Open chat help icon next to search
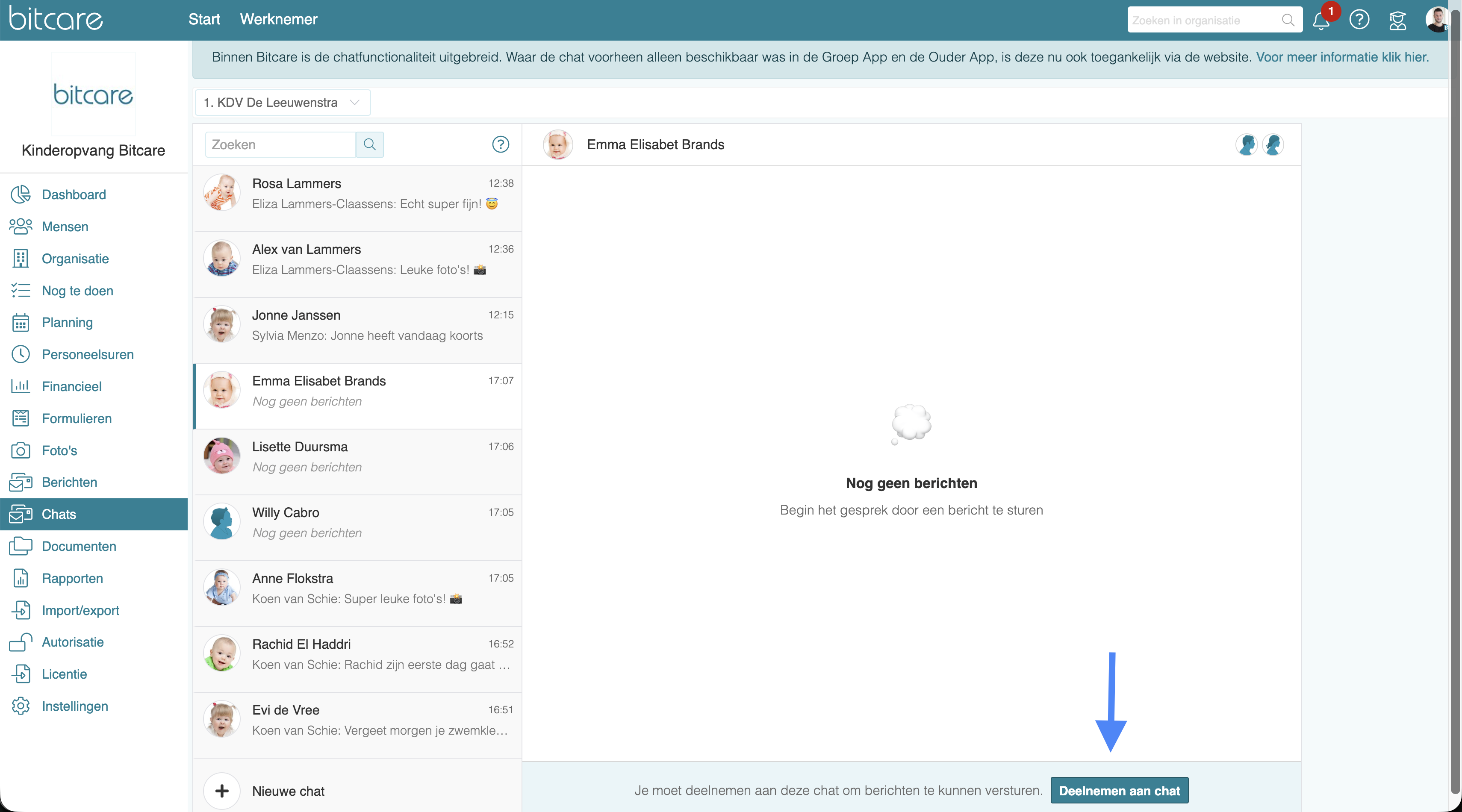Image resolution: width=1462 pixels, height=812 pixels. [500, 145]
